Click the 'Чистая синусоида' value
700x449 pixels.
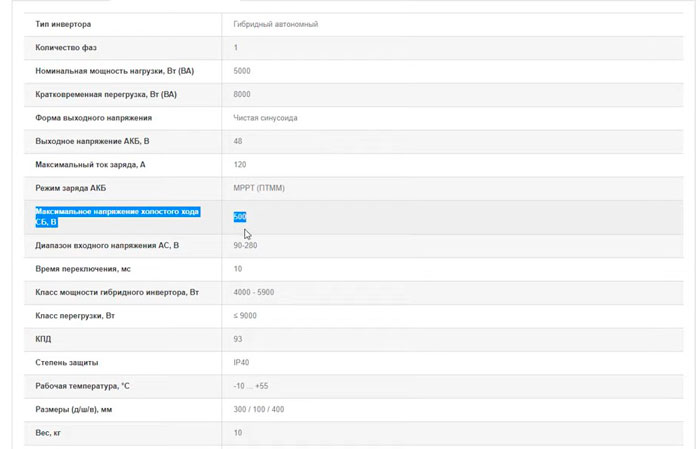point(265,118)
